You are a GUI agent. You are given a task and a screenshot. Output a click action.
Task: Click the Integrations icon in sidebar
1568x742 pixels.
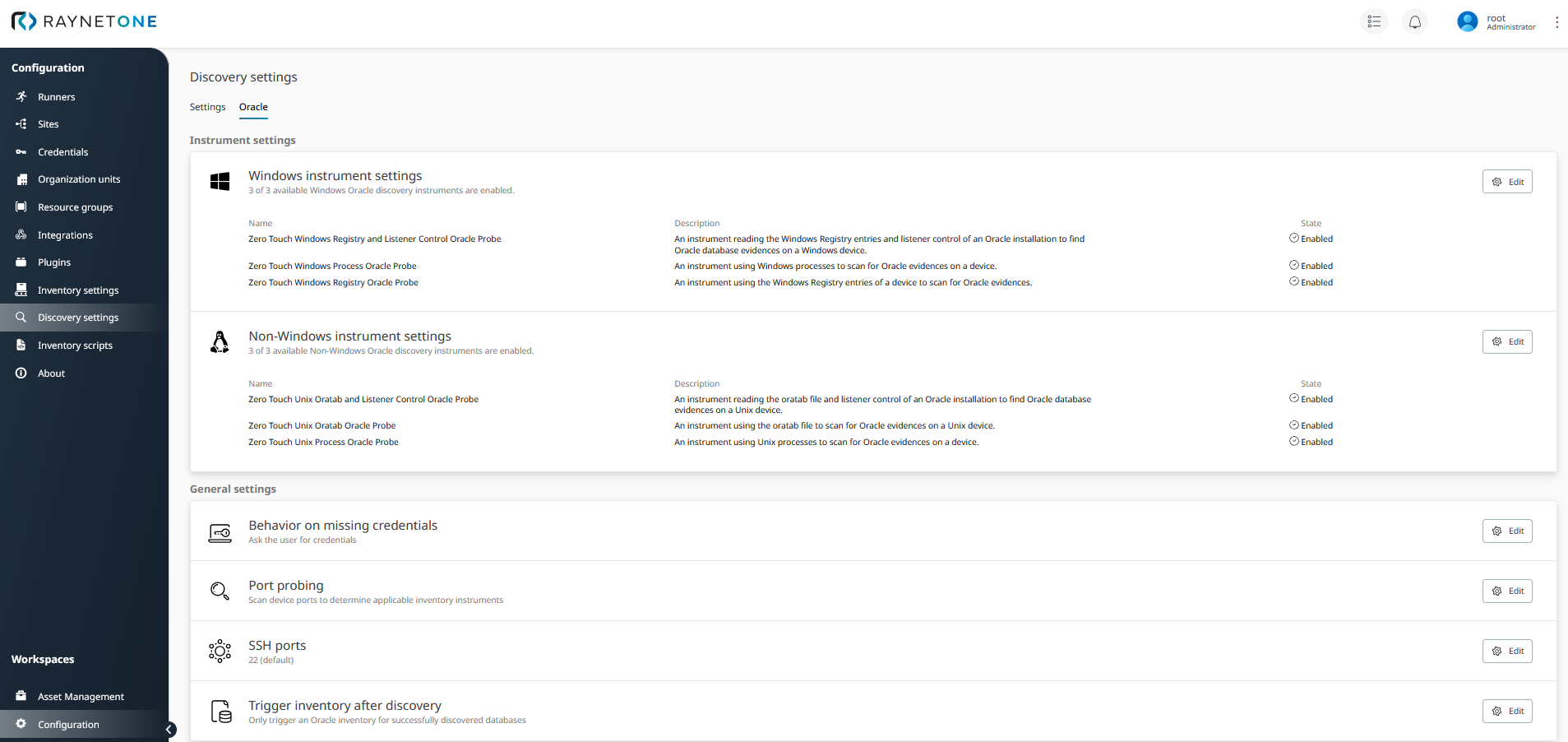pos(21,235)
